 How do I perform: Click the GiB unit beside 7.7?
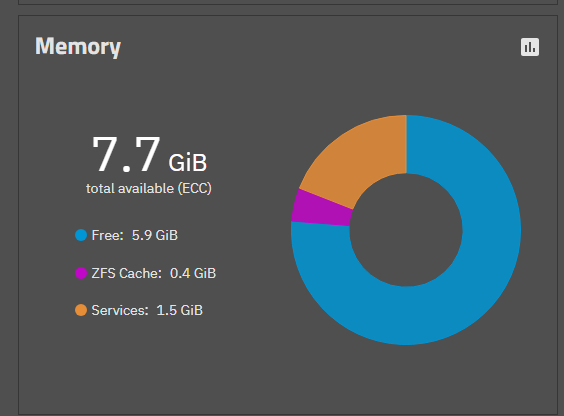tap(188, 163)
